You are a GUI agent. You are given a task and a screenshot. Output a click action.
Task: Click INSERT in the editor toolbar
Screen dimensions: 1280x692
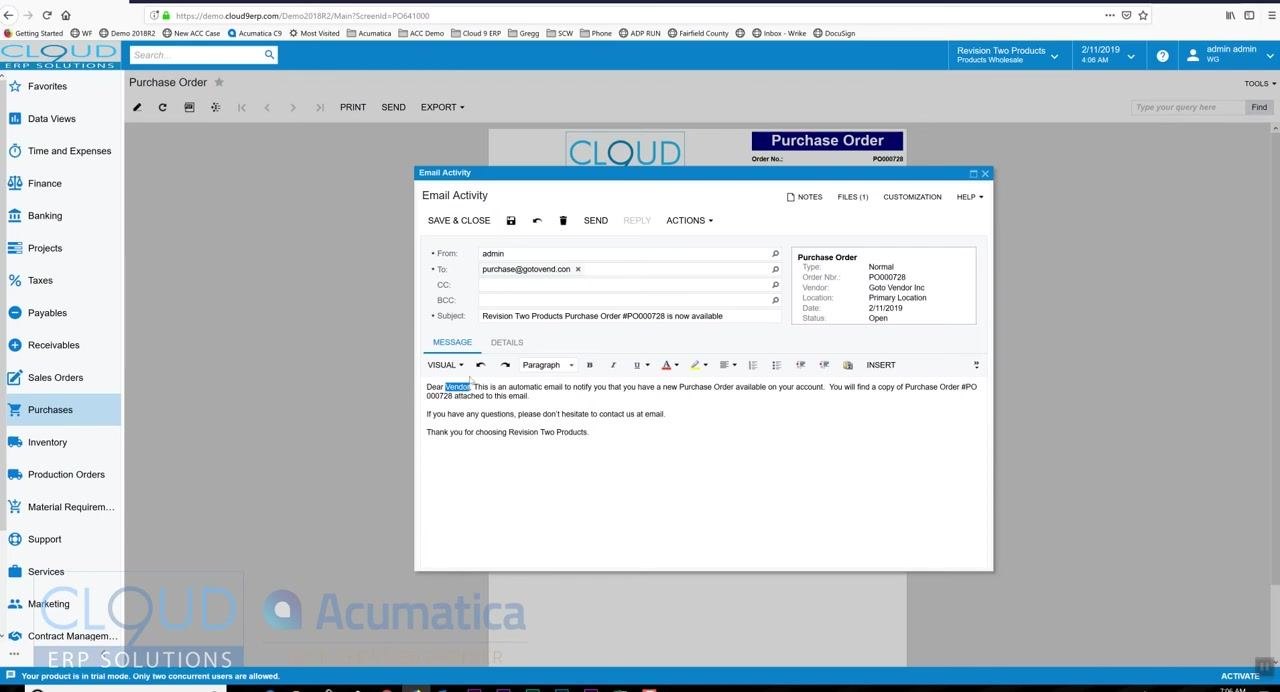coord(881,365)
